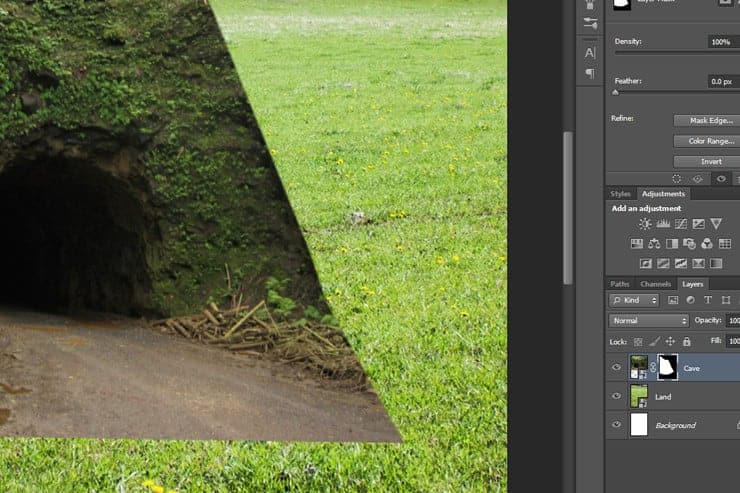Add a Brightness/Contrast adjustment (sun icon)
Viewport: 740px width, 493px height.
coord(645,224)
